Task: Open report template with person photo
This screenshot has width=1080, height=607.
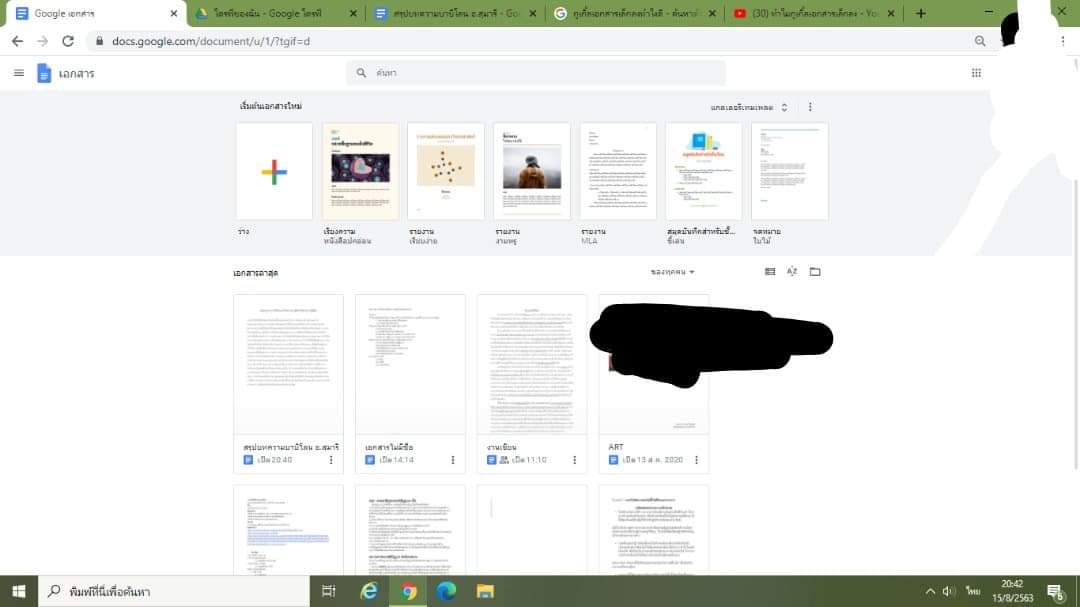Action: click(532, 172)
